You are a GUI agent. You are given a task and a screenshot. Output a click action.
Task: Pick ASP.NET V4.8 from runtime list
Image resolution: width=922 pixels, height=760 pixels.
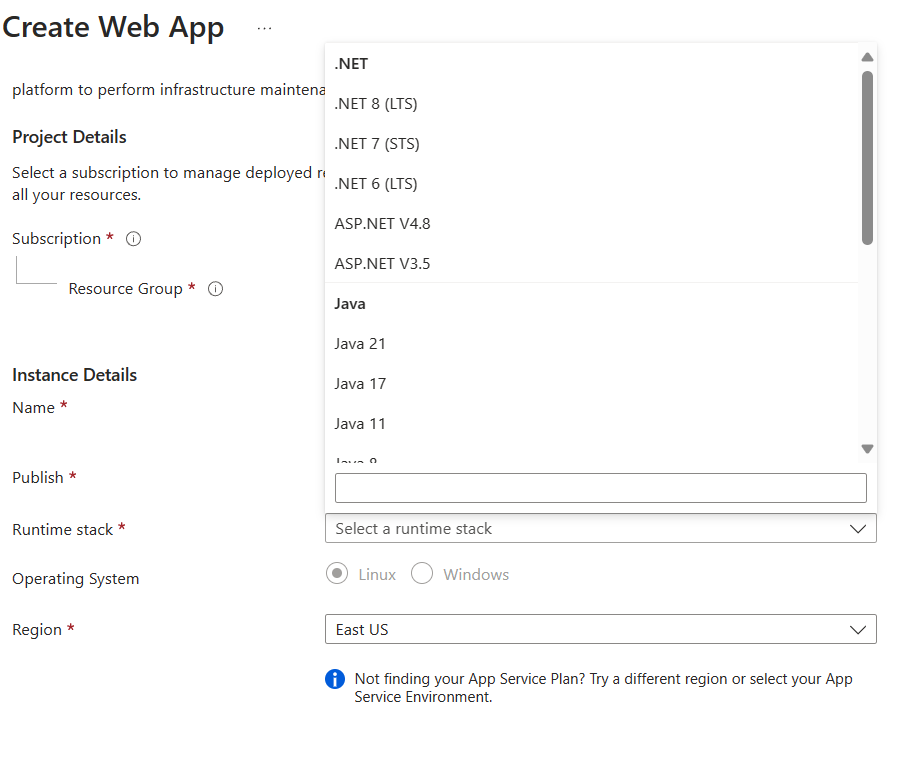383,224
